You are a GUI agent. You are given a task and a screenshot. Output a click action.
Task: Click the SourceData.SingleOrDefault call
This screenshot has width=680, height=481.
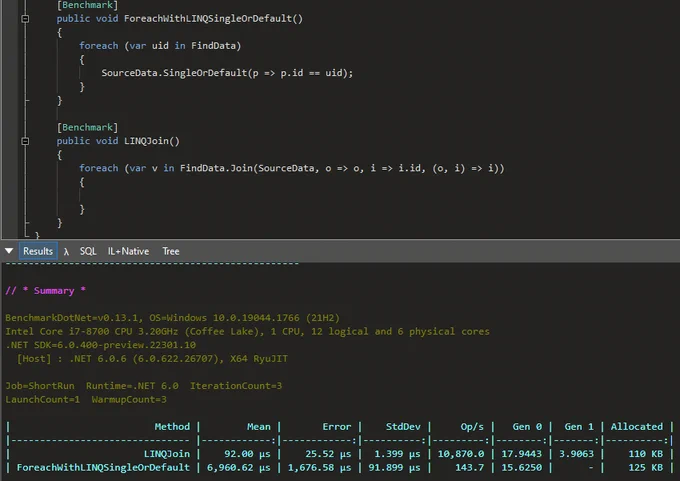(x=227, y=73)
